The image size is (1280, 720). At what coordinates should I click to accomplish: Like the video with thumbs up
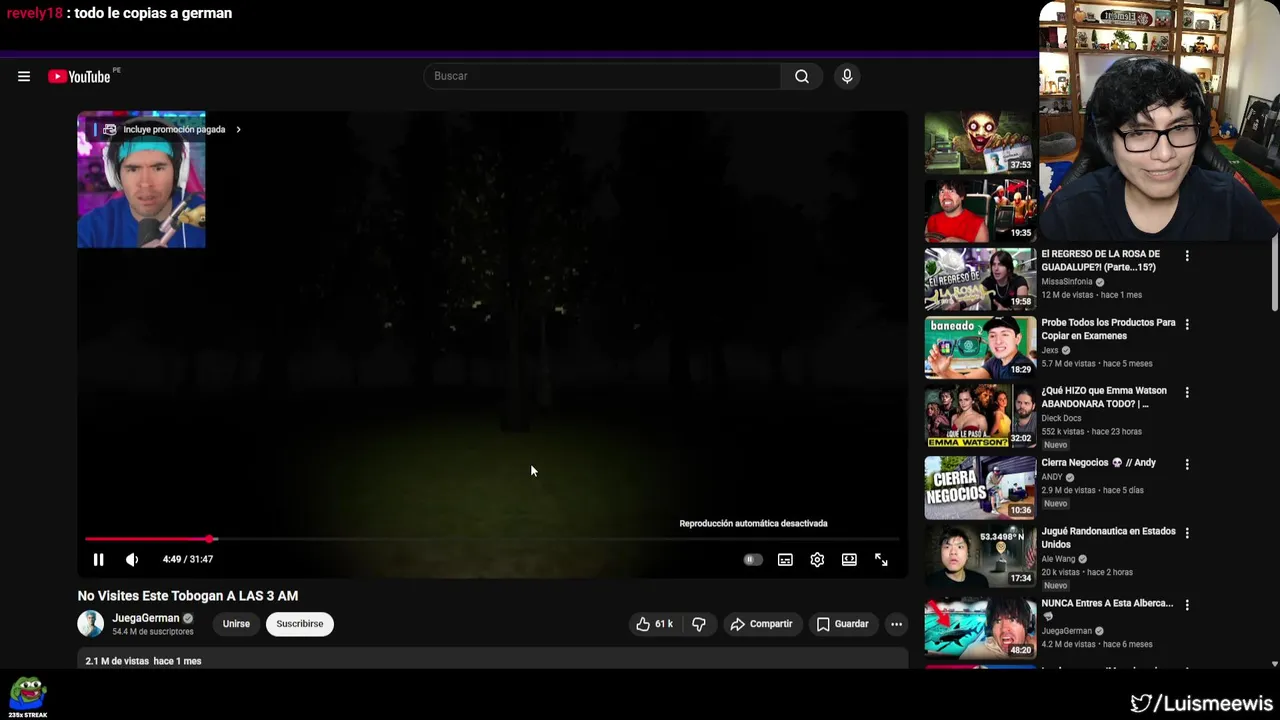pos(654,624)
